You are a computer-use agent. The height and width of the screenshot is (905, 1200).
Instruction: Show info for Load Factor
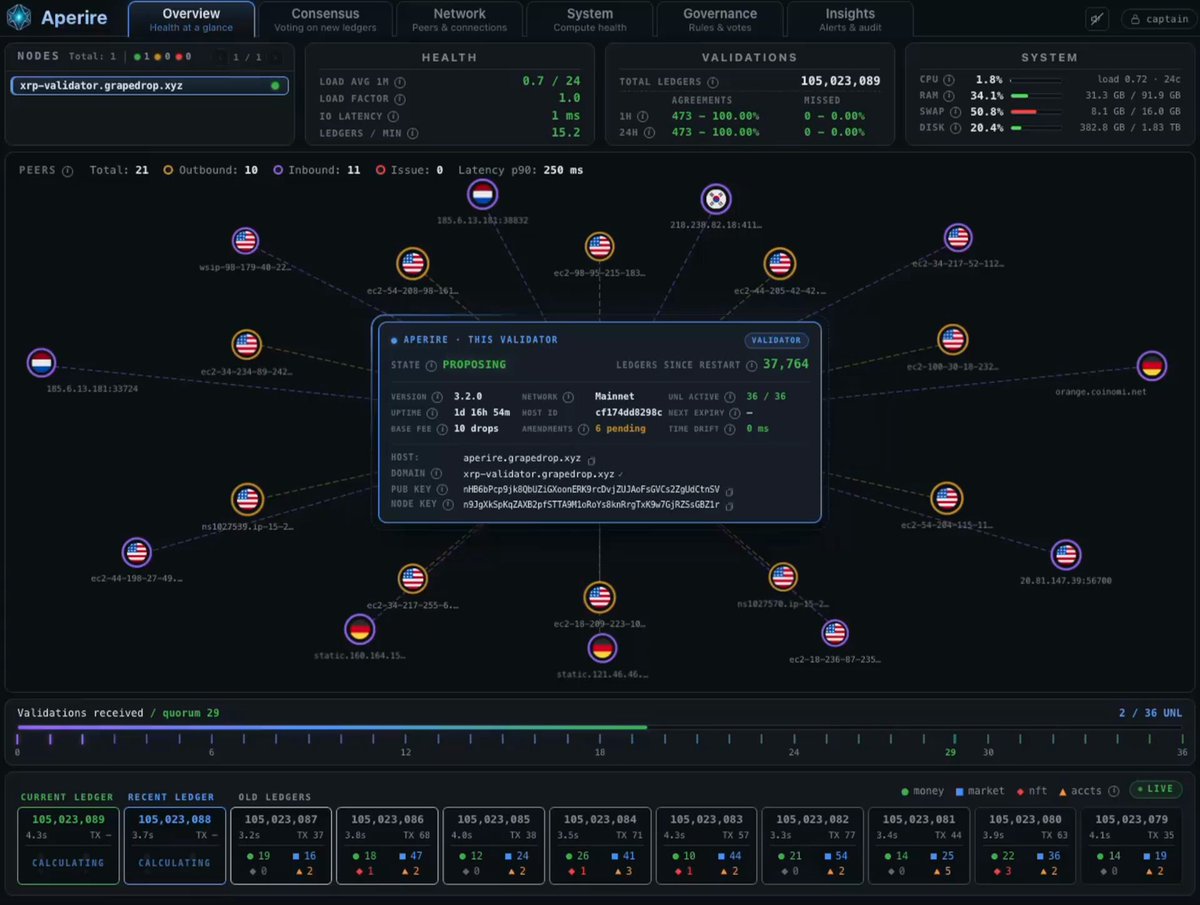(x=399, y=99)
